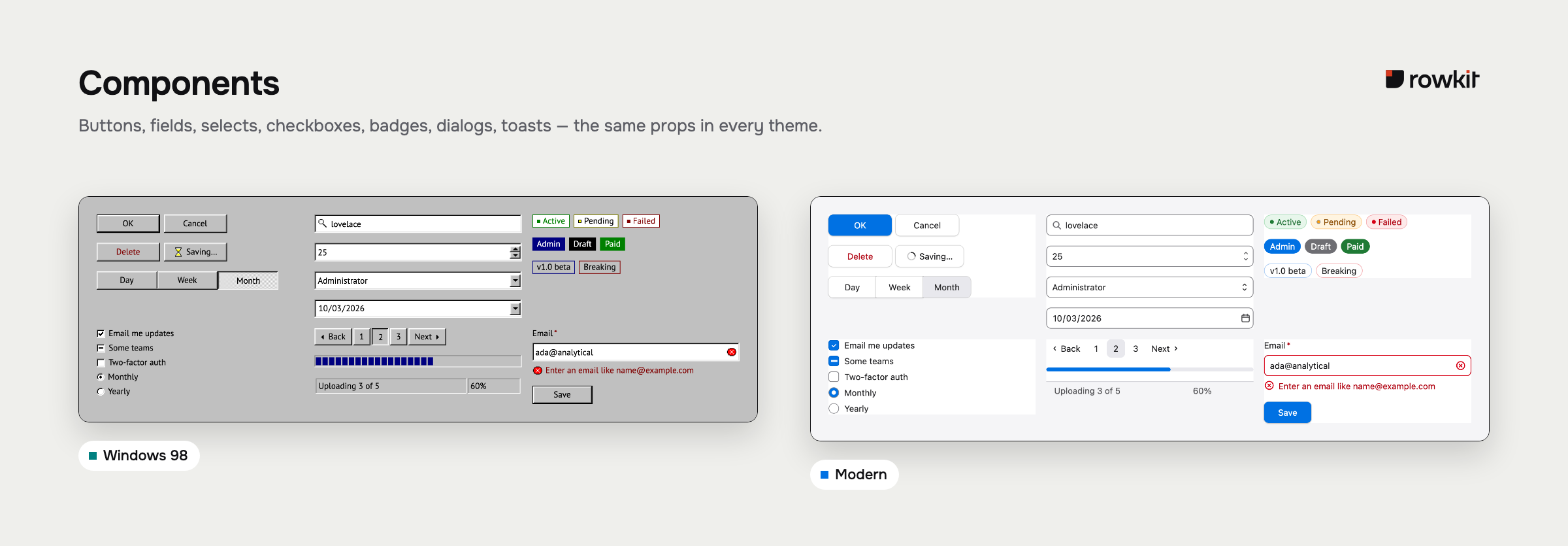Select the Week tab in Windows 98 panel
Image resolution: width=1568 pixels, height=546 pixels.
click(187, 280)
